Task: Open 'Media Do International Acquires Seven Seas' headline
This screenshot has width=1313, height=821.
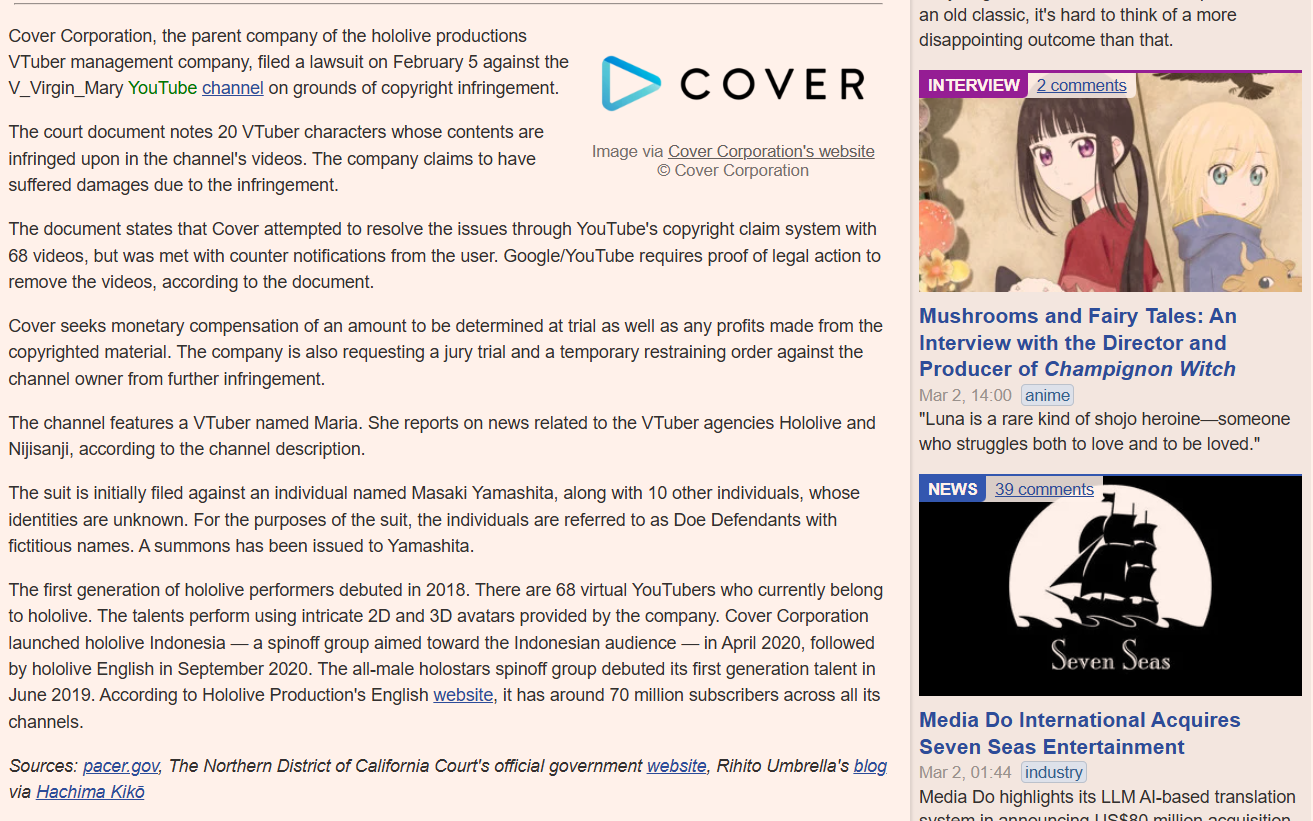Action: point(1080,733)
